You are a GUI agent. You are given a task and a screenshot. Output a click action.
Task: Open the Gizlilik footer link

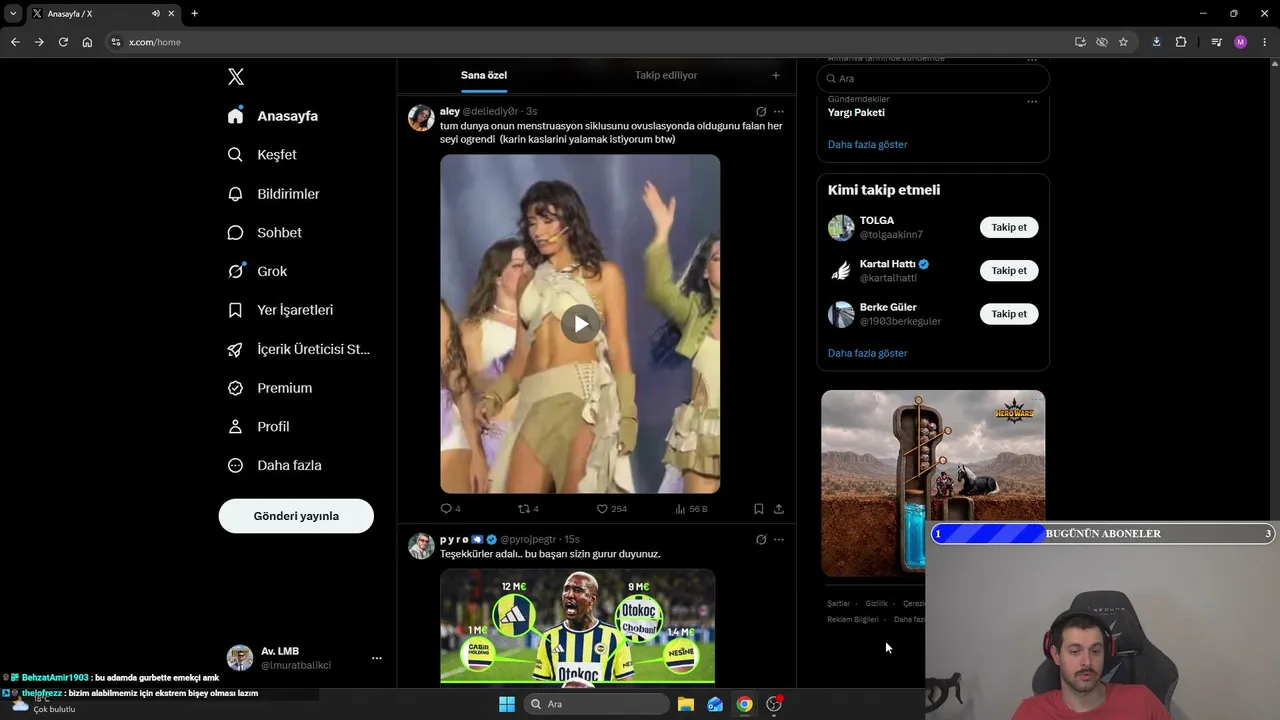click(876, 604)
